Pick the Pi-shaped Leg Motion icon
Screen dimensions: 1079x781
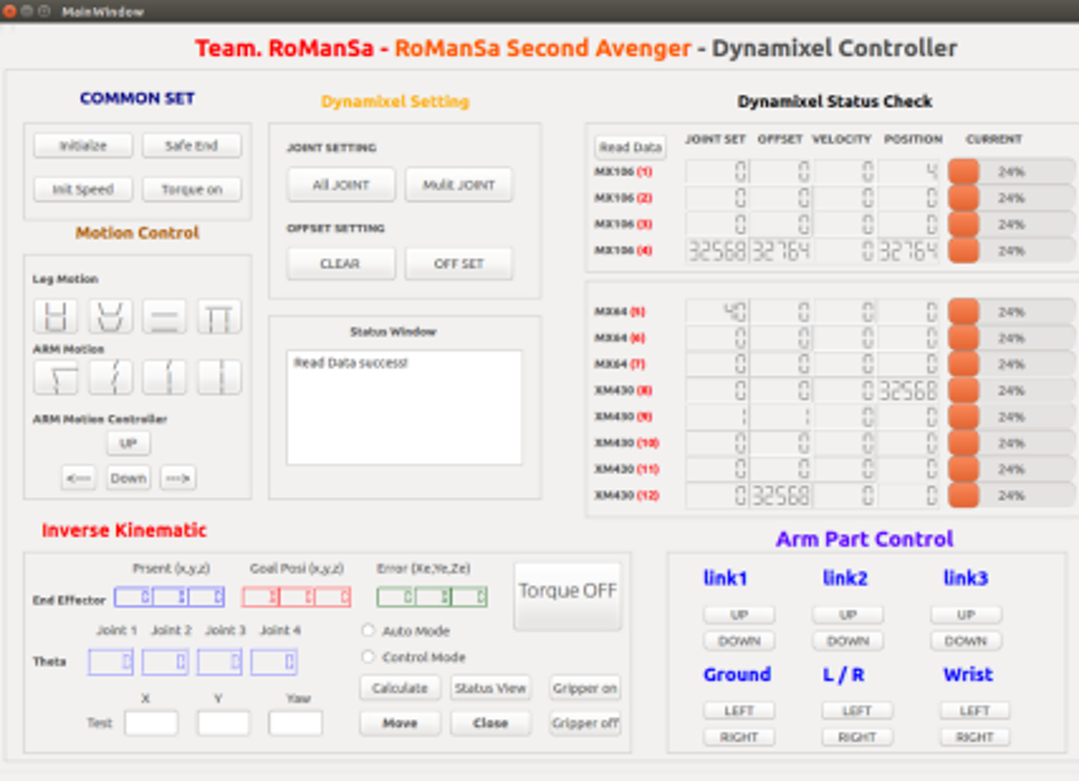point(219,317)
